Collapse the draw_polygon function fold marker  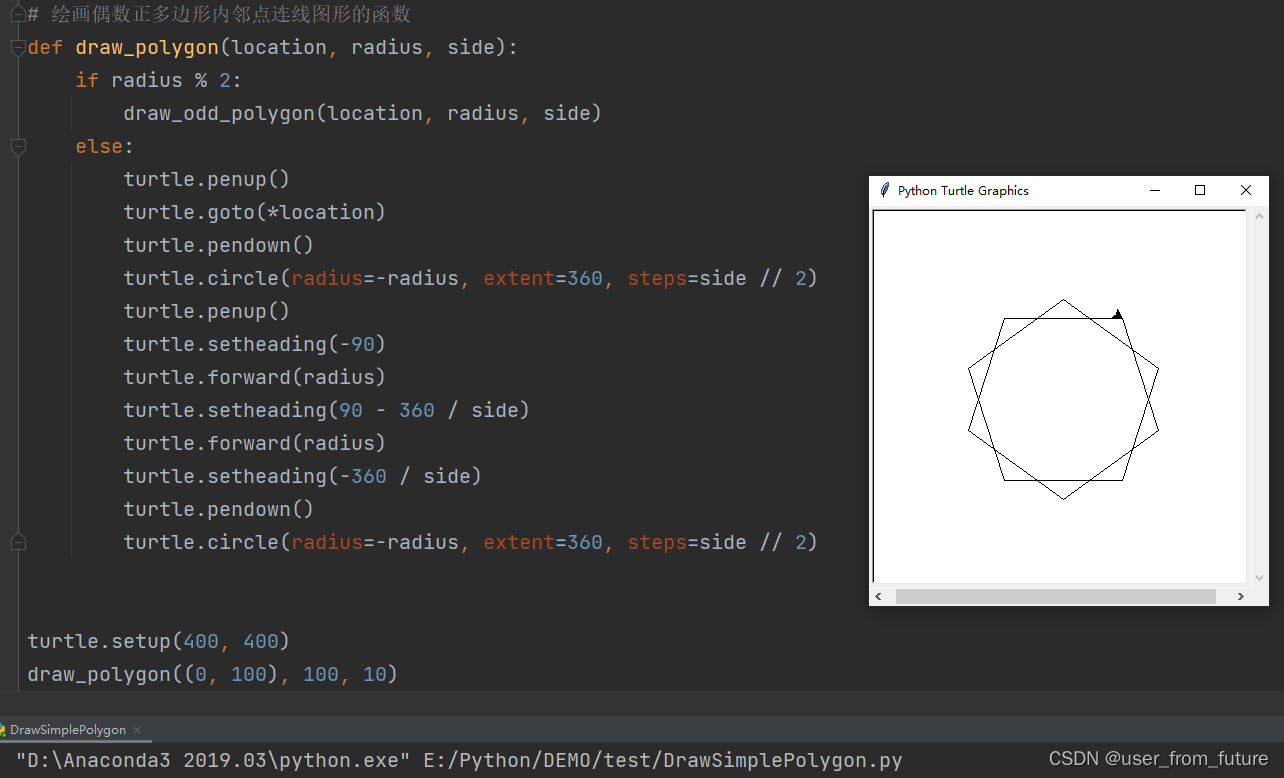[x=18, y=48]
